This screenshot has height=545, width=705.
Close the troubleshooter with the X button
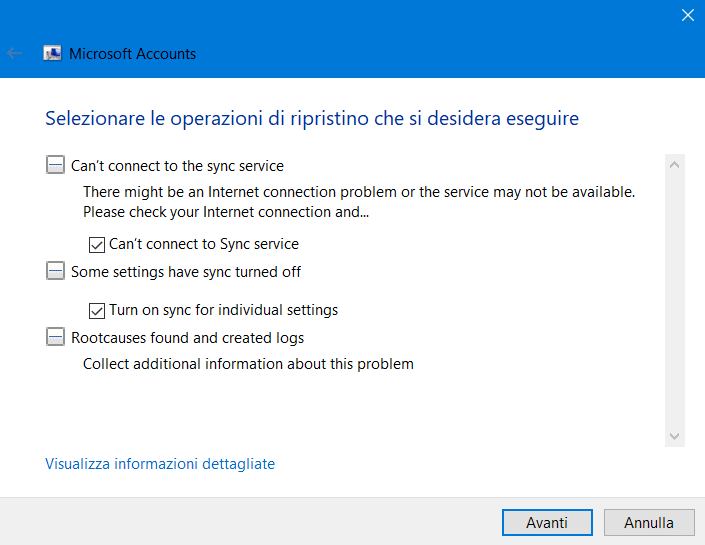pyautogui.click(x=688, y=15)
